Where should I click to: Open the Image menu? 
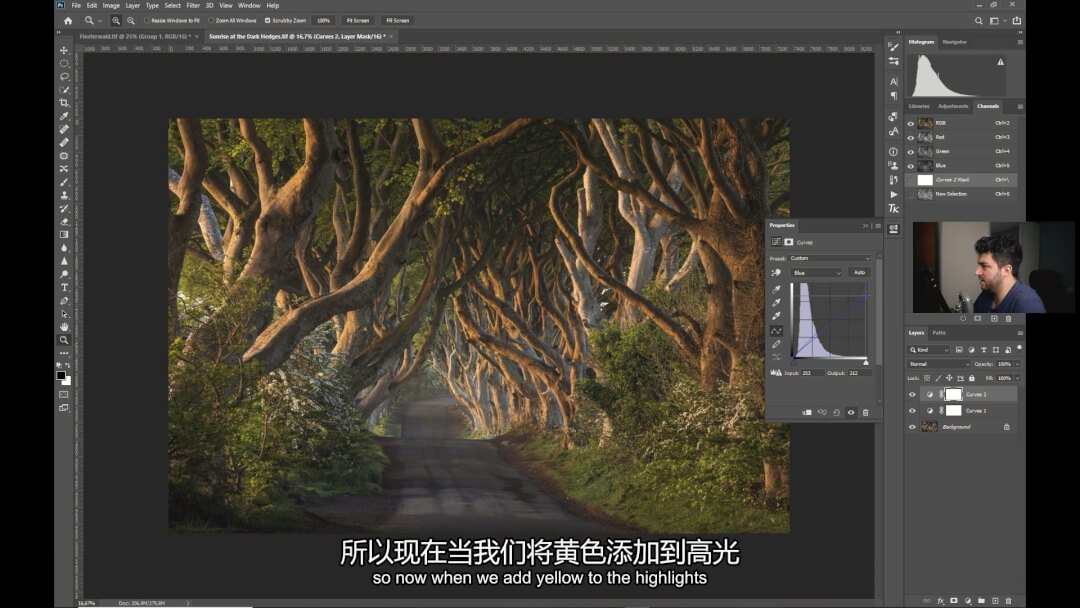click(x=111, y=6)
